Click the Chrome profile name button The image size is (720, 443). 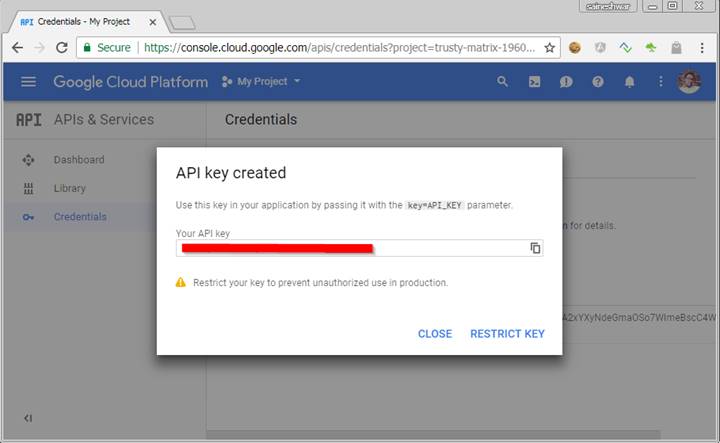[608, 6]
